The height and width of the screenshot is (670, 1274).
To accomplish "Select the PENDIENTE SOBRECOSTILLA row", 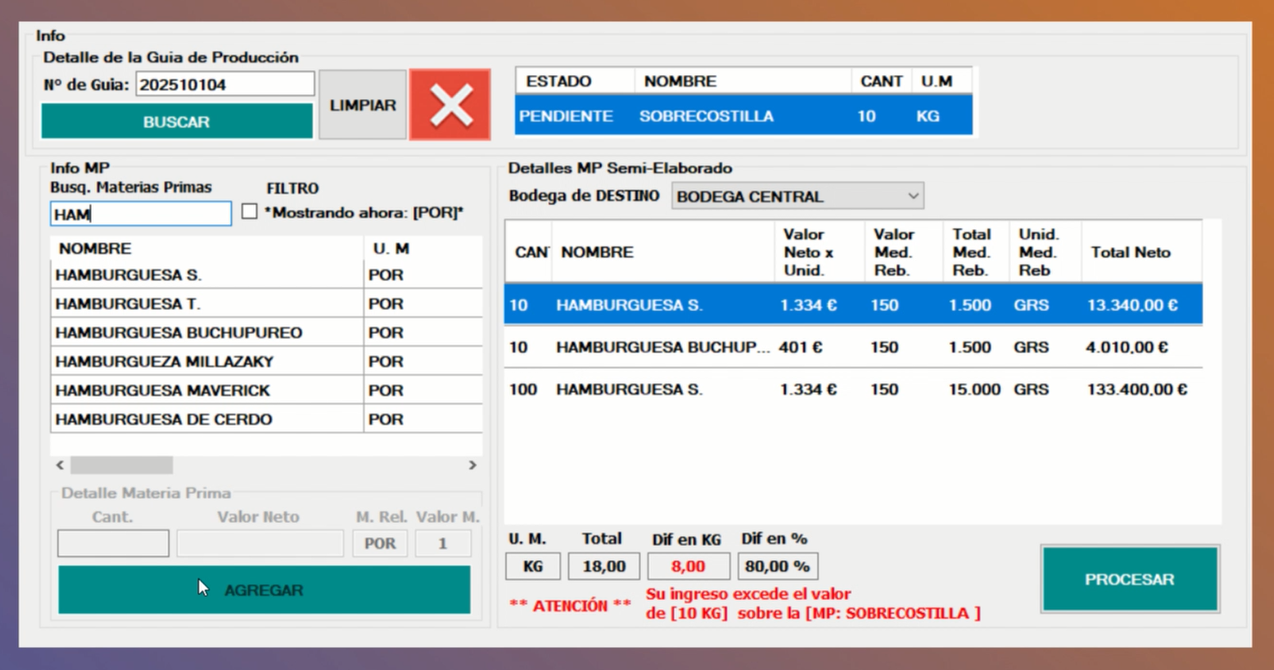I will pyautogui.click(x=743, y=116).
